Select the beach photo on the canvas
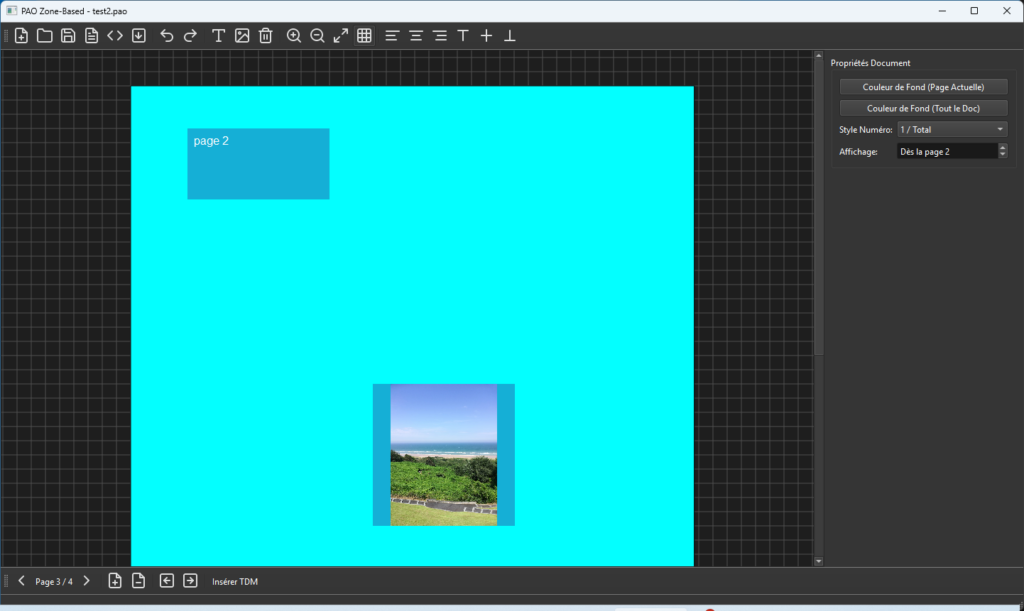 [x=443, y=455]
